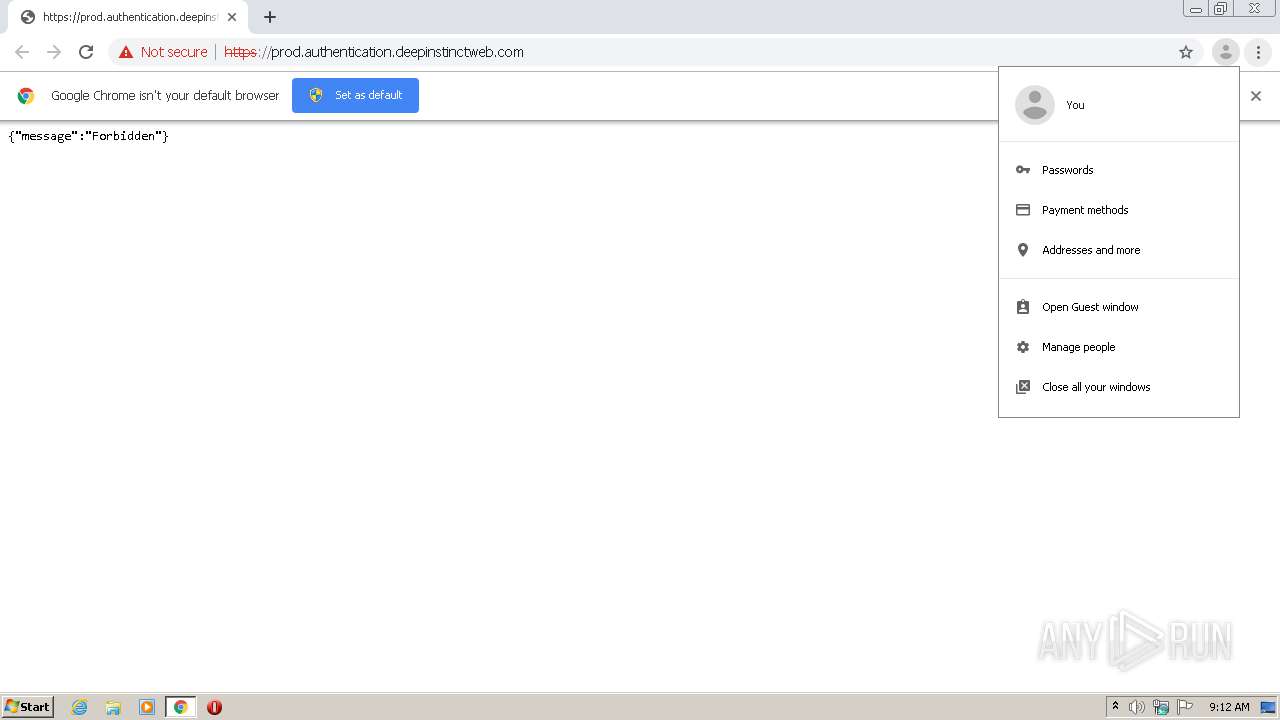
Task: Bookmark this page with the star icon
Action: (1186, 52)
